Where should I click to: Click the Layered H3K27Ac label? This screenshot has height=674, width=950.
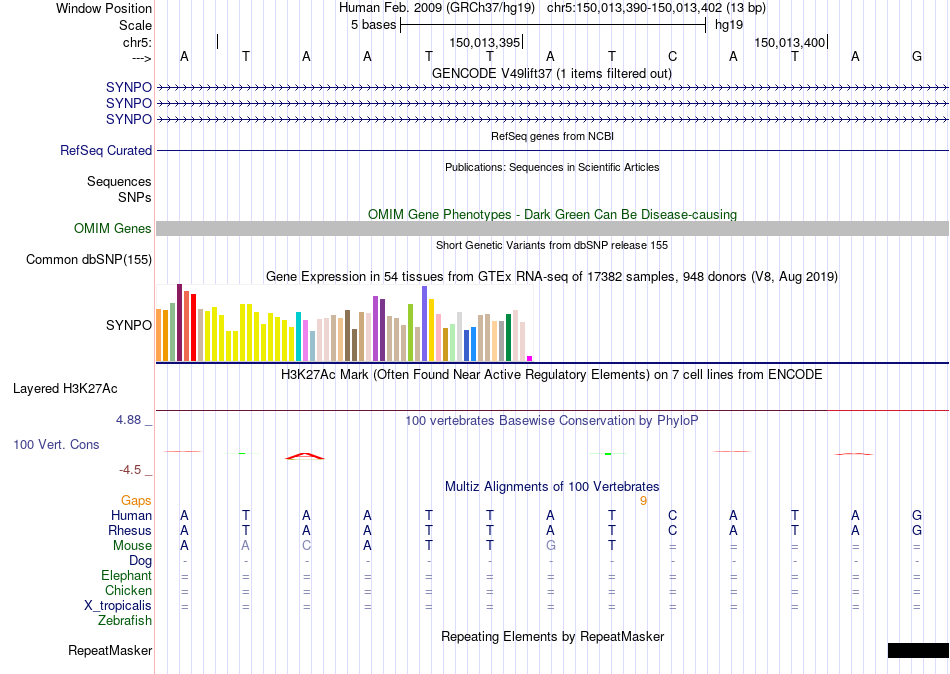65,389
